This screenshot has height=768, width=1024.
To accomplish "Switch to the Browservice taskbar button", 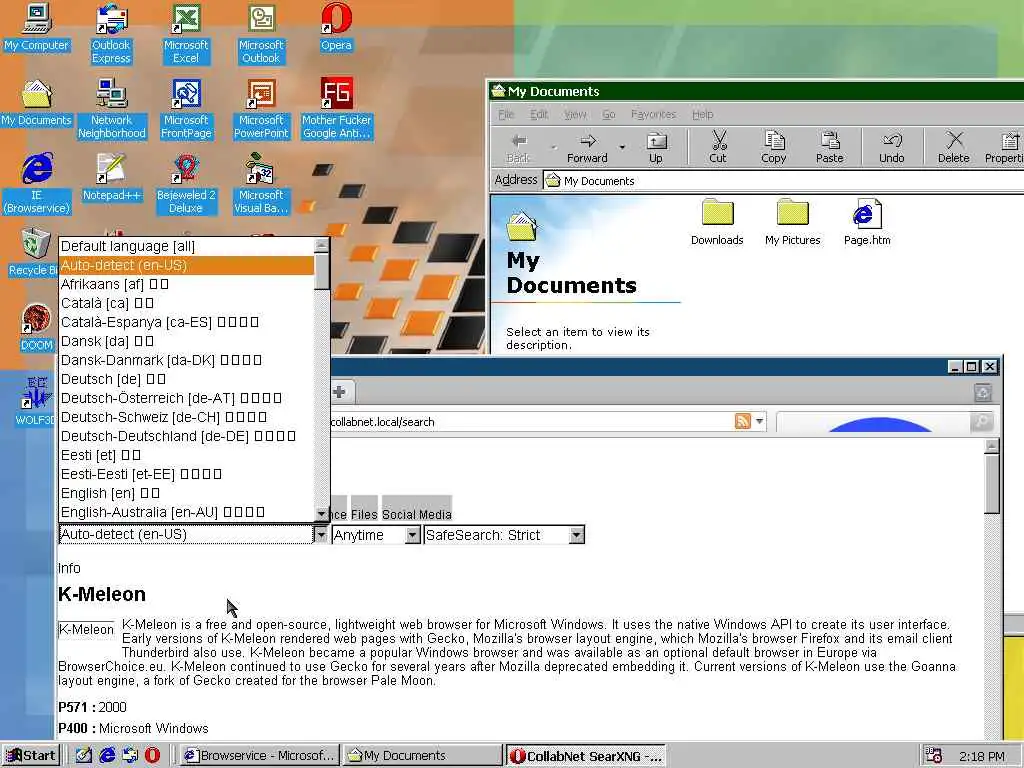I will [259, 756].
